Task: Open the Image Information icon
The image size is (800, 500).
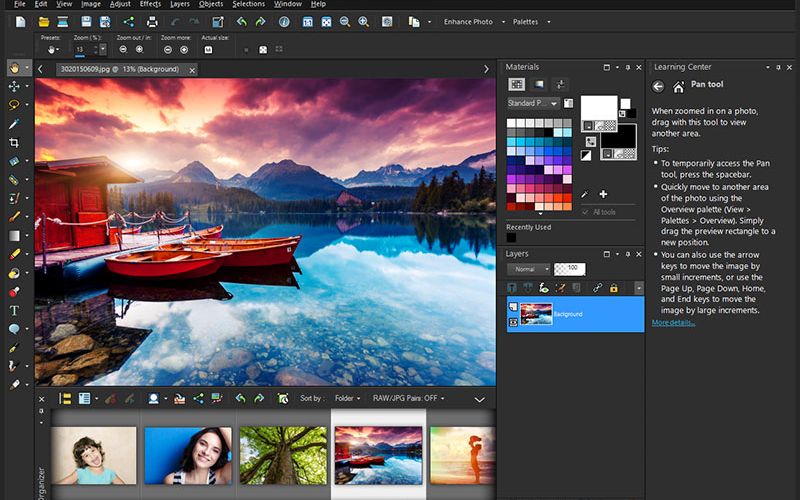Action: point(284,22)
